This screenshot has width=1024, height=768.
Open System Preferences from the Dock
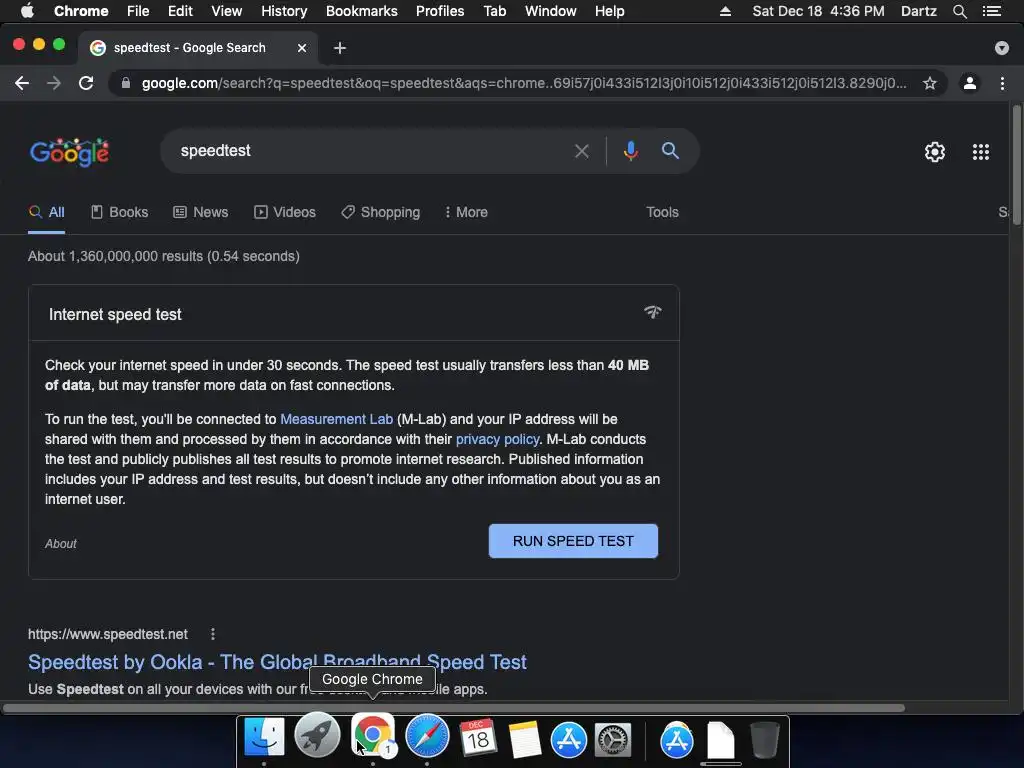click(x=613, y=740)
